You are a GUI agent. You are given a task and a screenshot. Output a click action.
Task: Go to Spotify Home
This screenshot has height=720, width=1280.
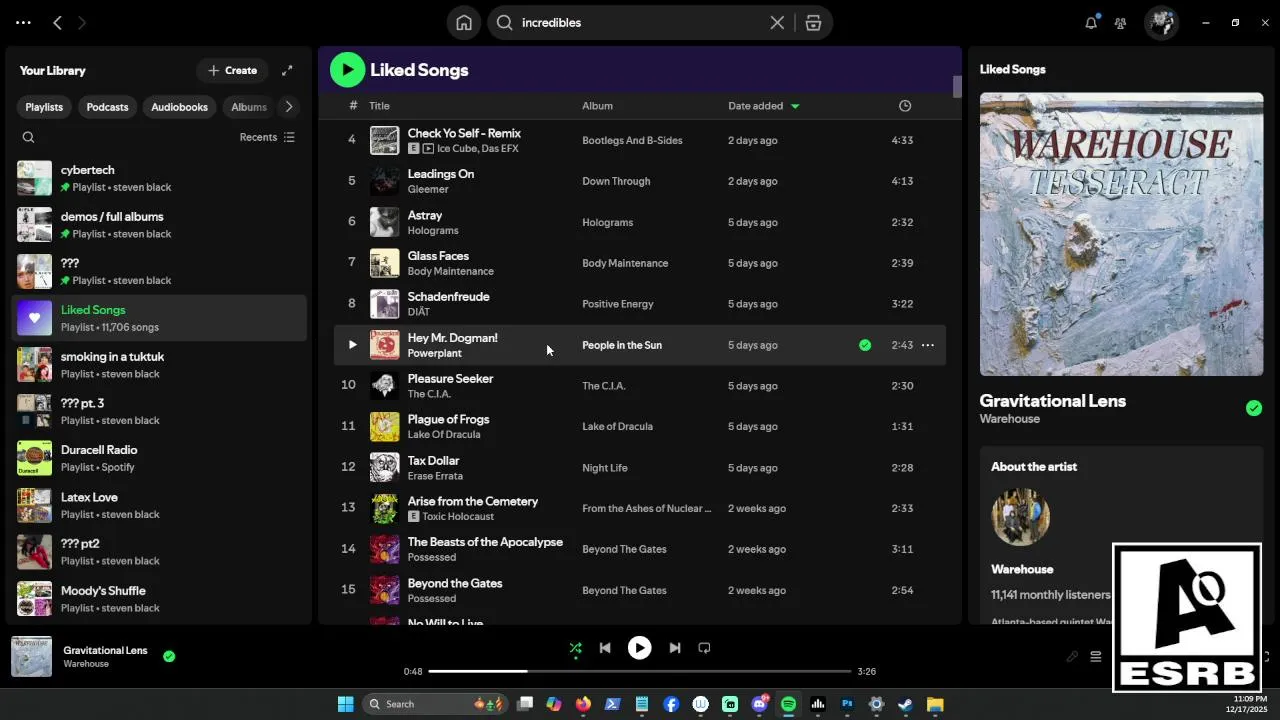(463, 23)
